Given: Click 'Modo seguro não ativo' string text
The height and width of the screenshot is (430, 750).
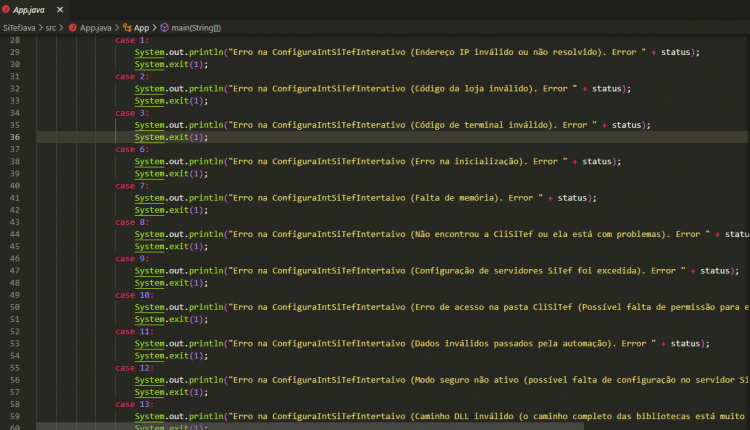Looking at the screenshot, I should click(x=466, y=380).
